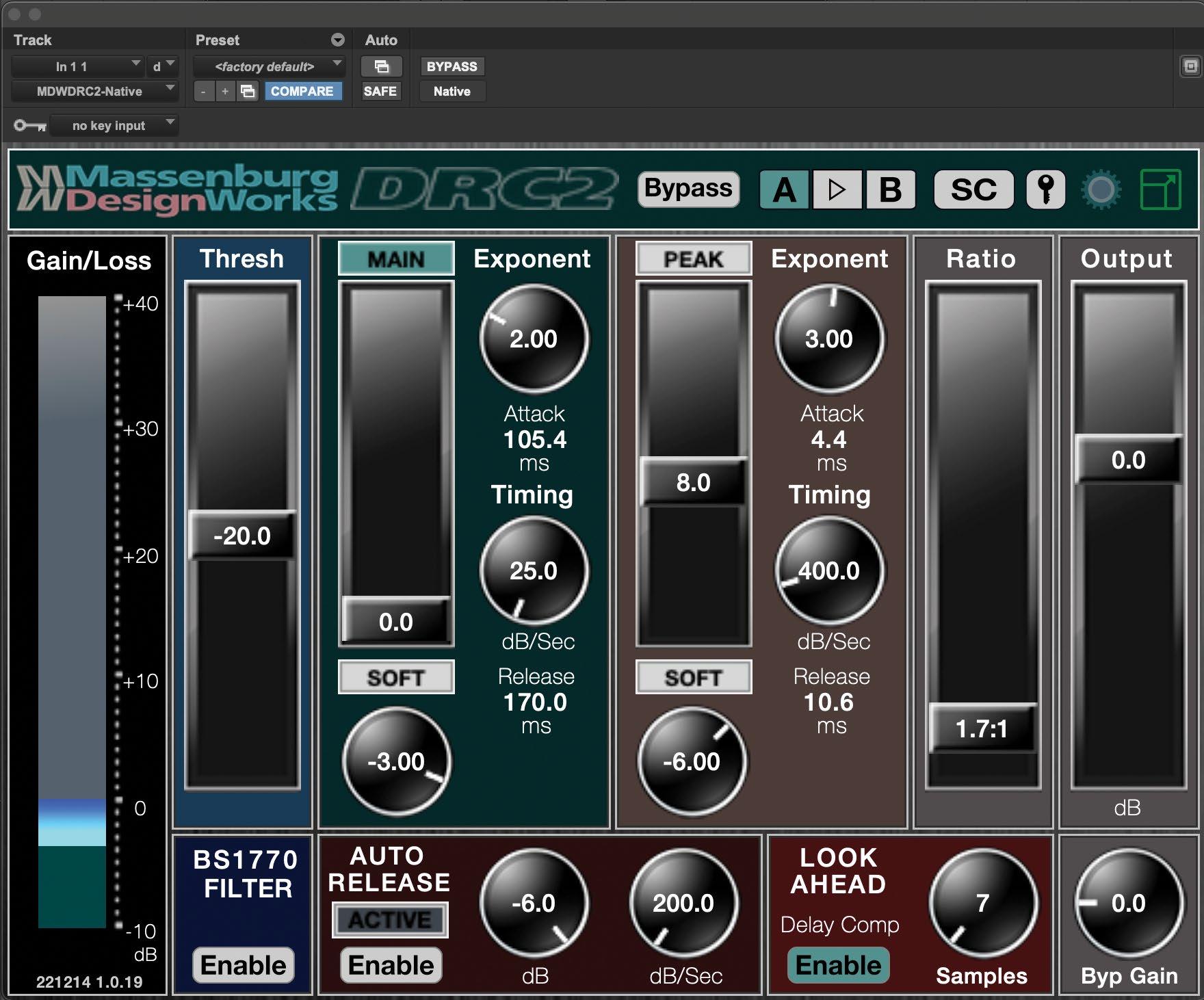Click the plus next preset button
The width and height of the screenshot is (1204, 1000).
pyautogui.click(x=224, y=91)
